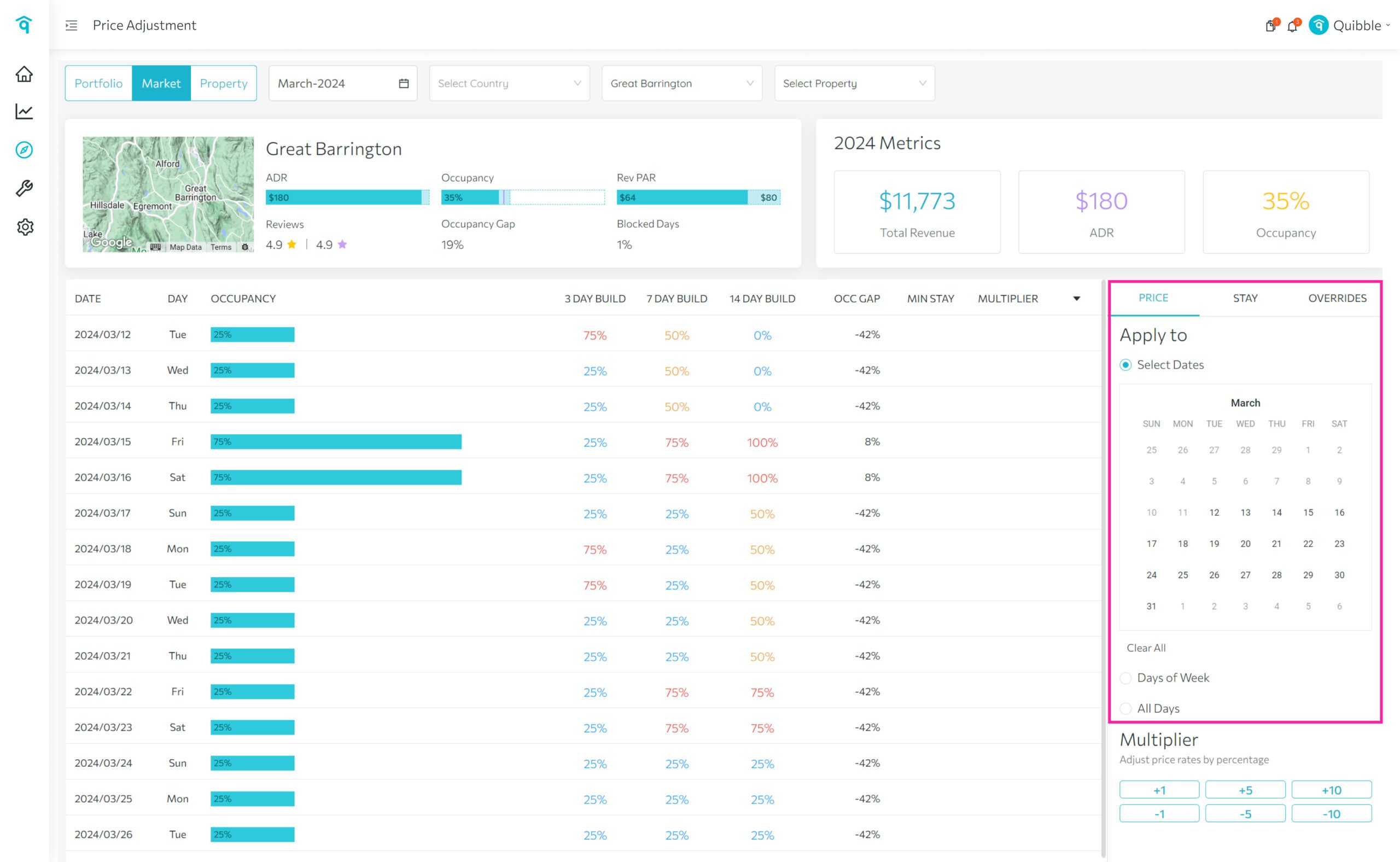Open the Select Property dropdown
The image size is (1400, 862).
pyautogui.click(x=854, y=83)
